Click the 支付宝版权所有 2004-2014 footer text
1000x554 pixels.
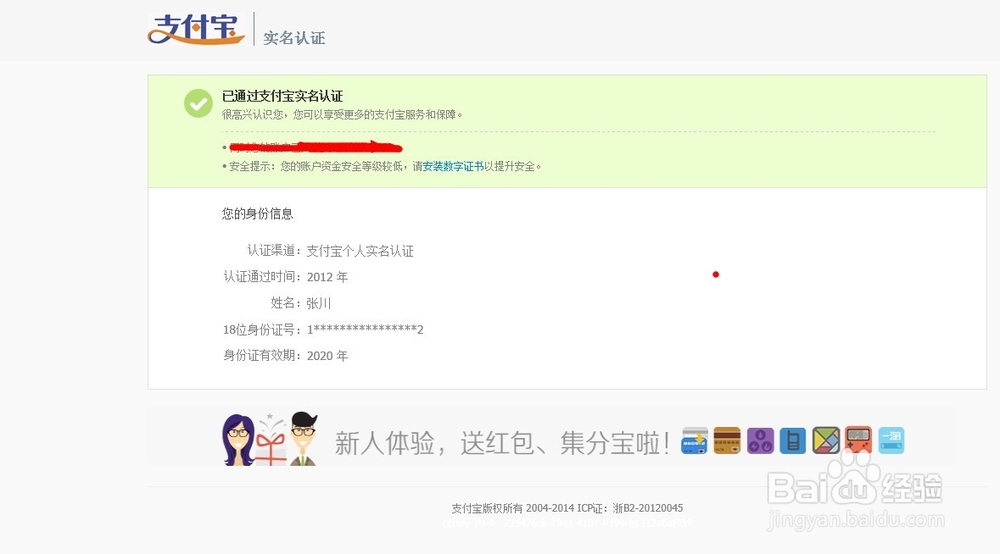[x=567, y=508]
